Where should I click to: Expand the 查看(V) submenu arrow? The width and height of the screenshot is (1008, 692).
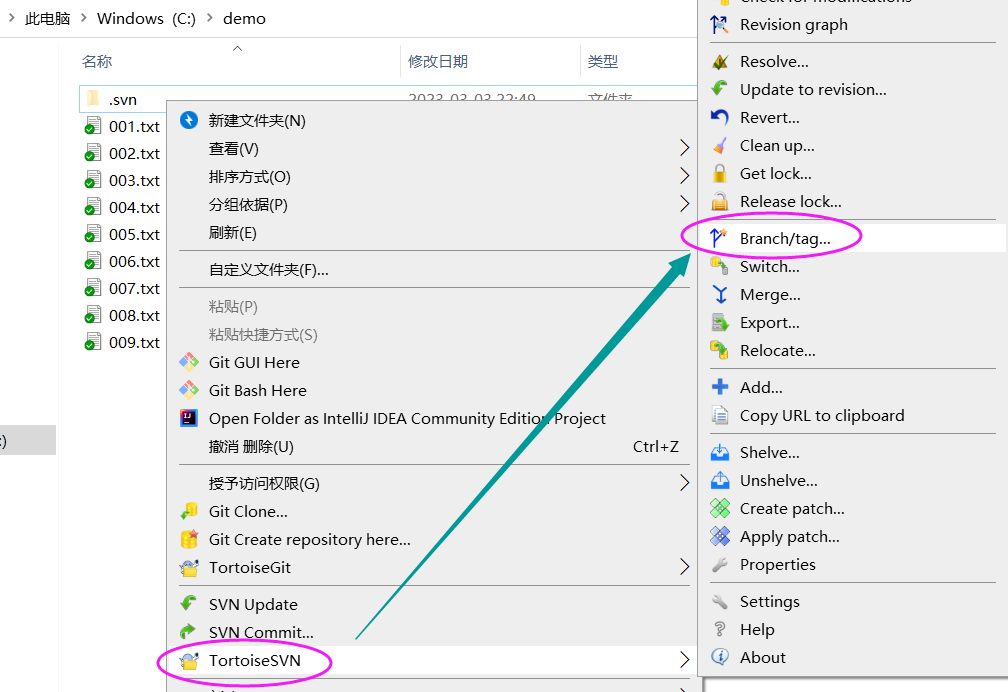(x=685, y=148)
